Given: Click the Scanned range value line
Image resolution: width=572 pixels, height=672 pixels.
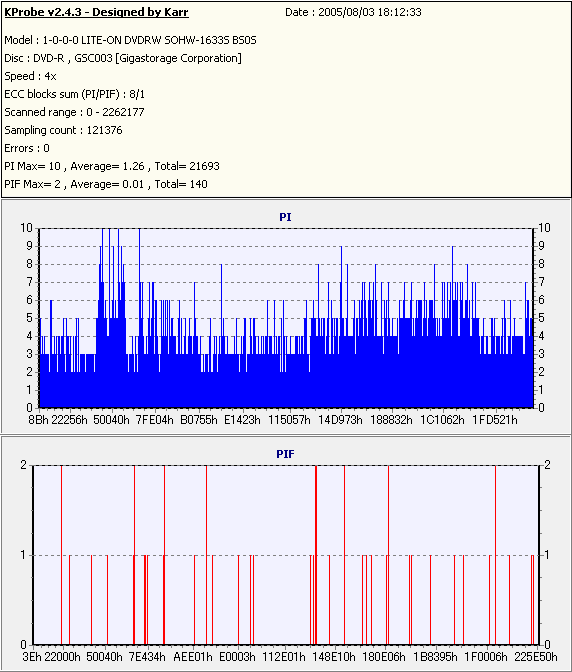Looking at the screenshot, I should [x=74, y=112].
